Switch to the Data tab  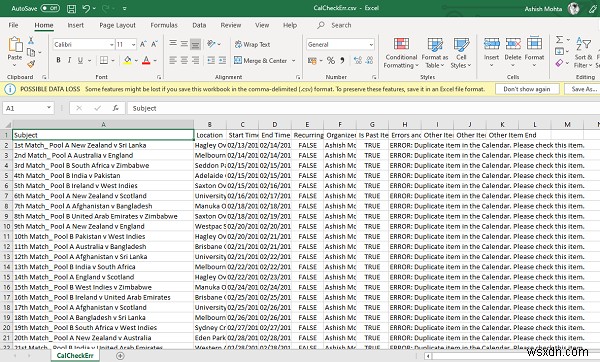[199, 25]
